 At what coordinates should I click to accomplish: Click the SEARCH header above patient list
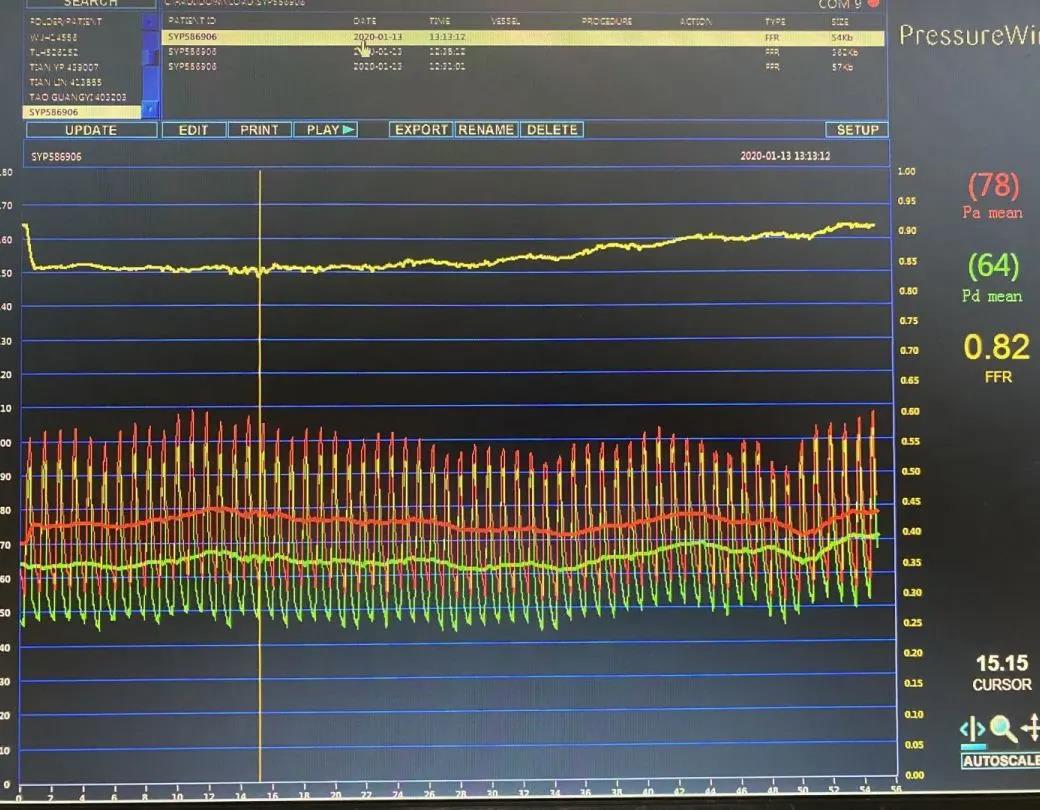(90, 3)
